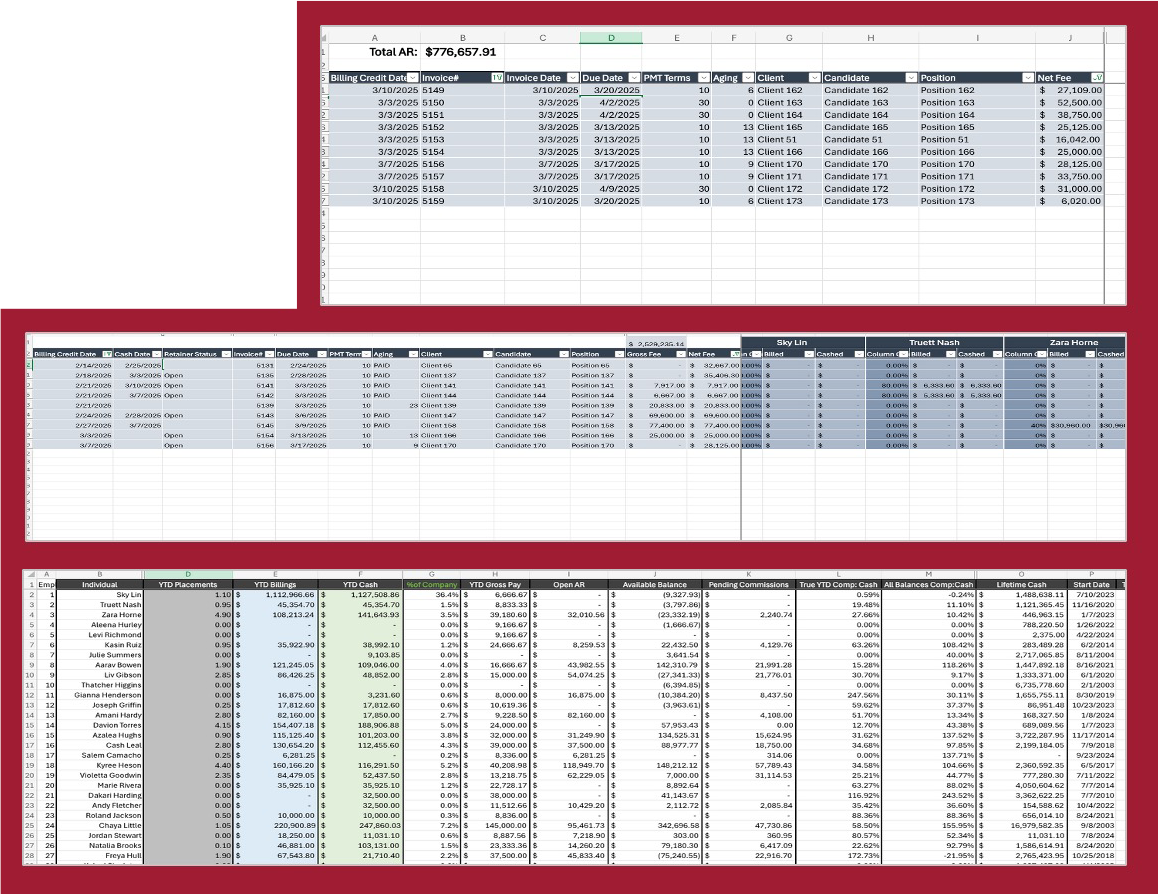
Task: Open Candidate filter in Total AR sheet
Action: coord(911,78)
